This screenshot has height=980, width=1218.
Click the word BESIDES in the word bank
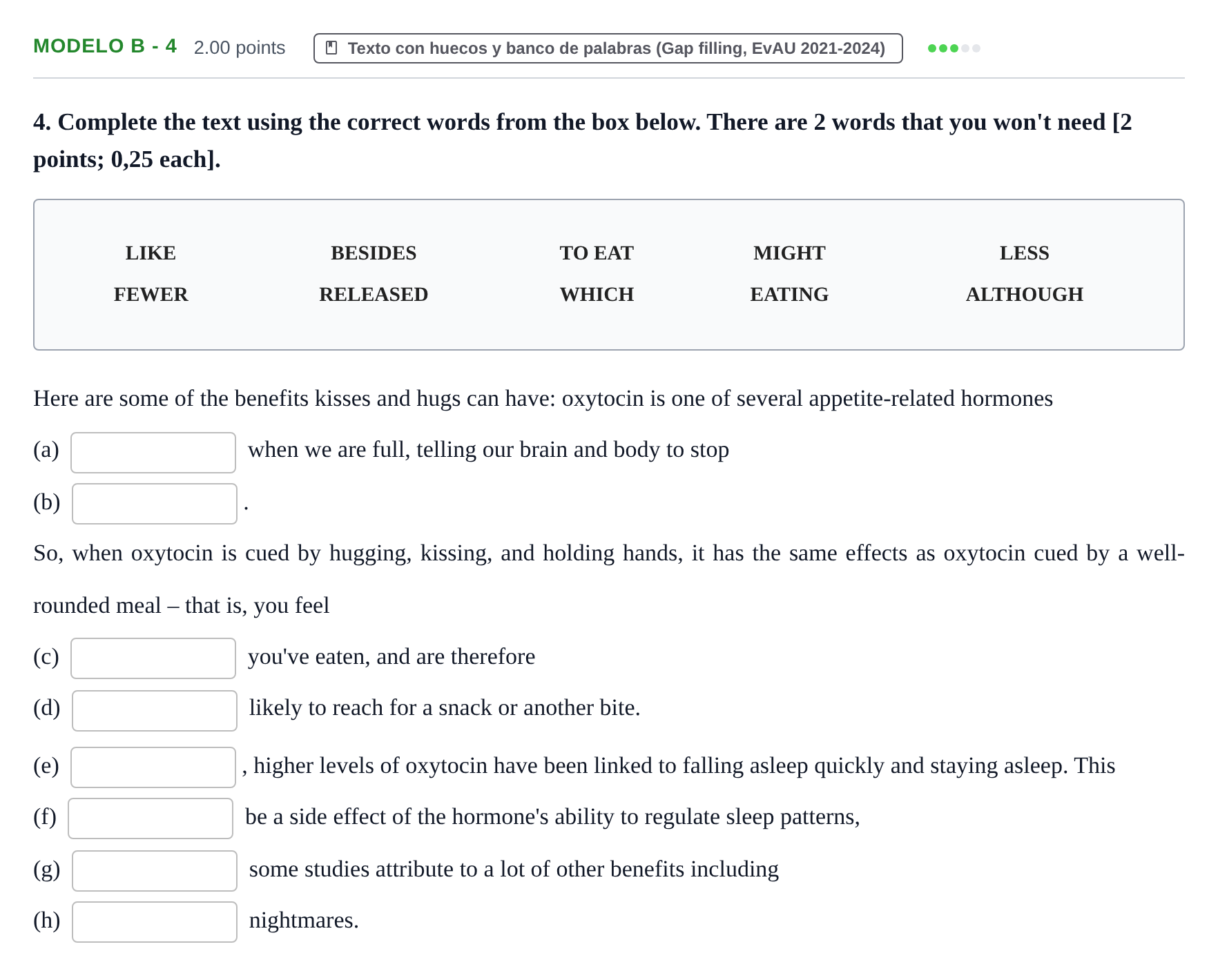coord(374,253)
